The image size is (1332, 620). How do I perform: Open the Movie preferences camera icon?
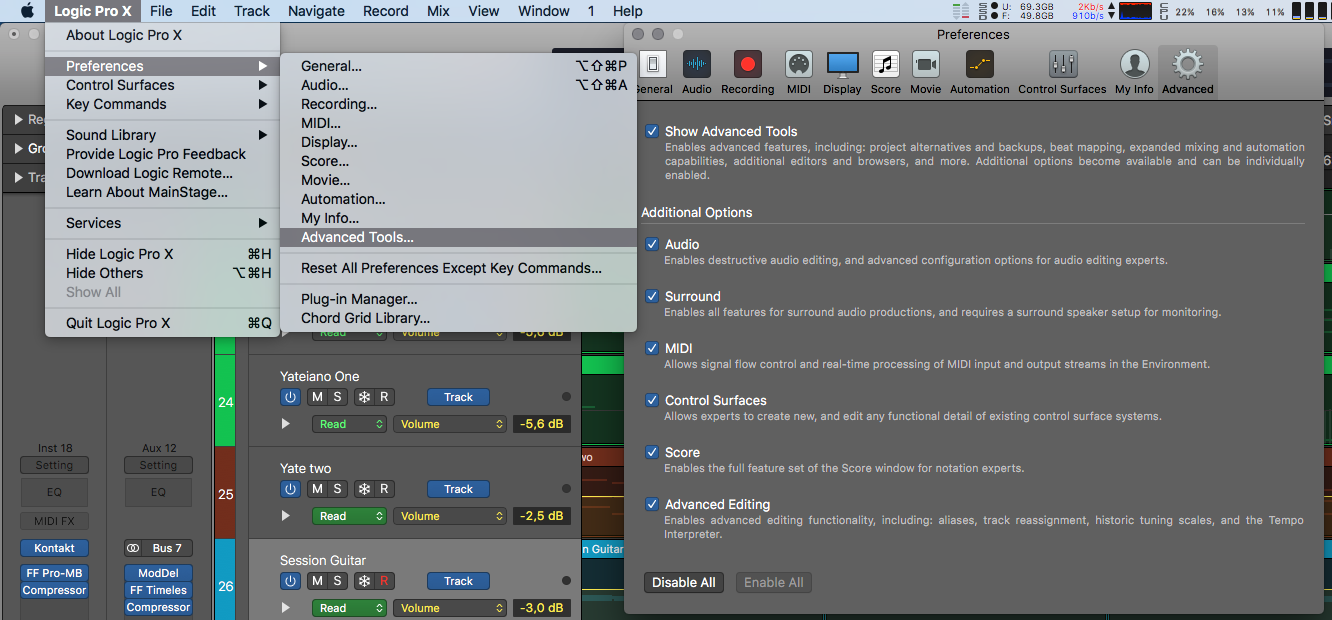925,65
